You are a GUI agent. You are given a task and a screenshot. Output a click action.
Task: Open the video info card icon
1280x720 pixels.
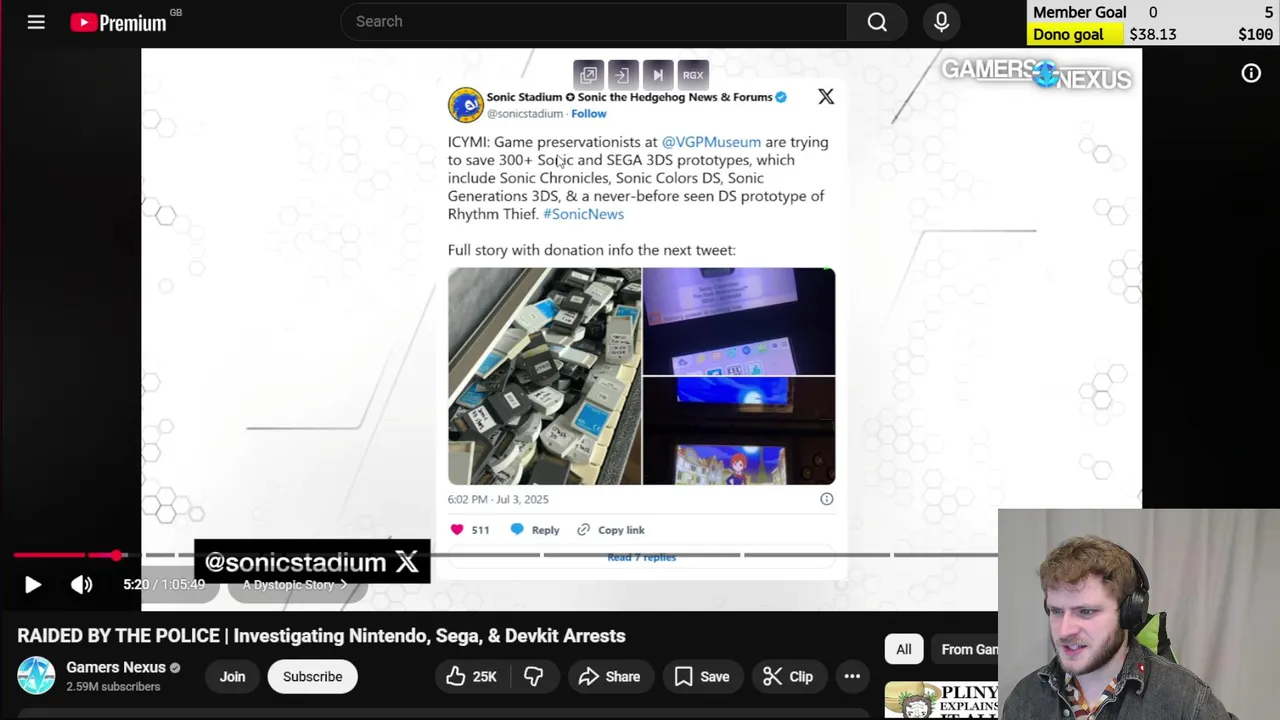point(1251,73)
